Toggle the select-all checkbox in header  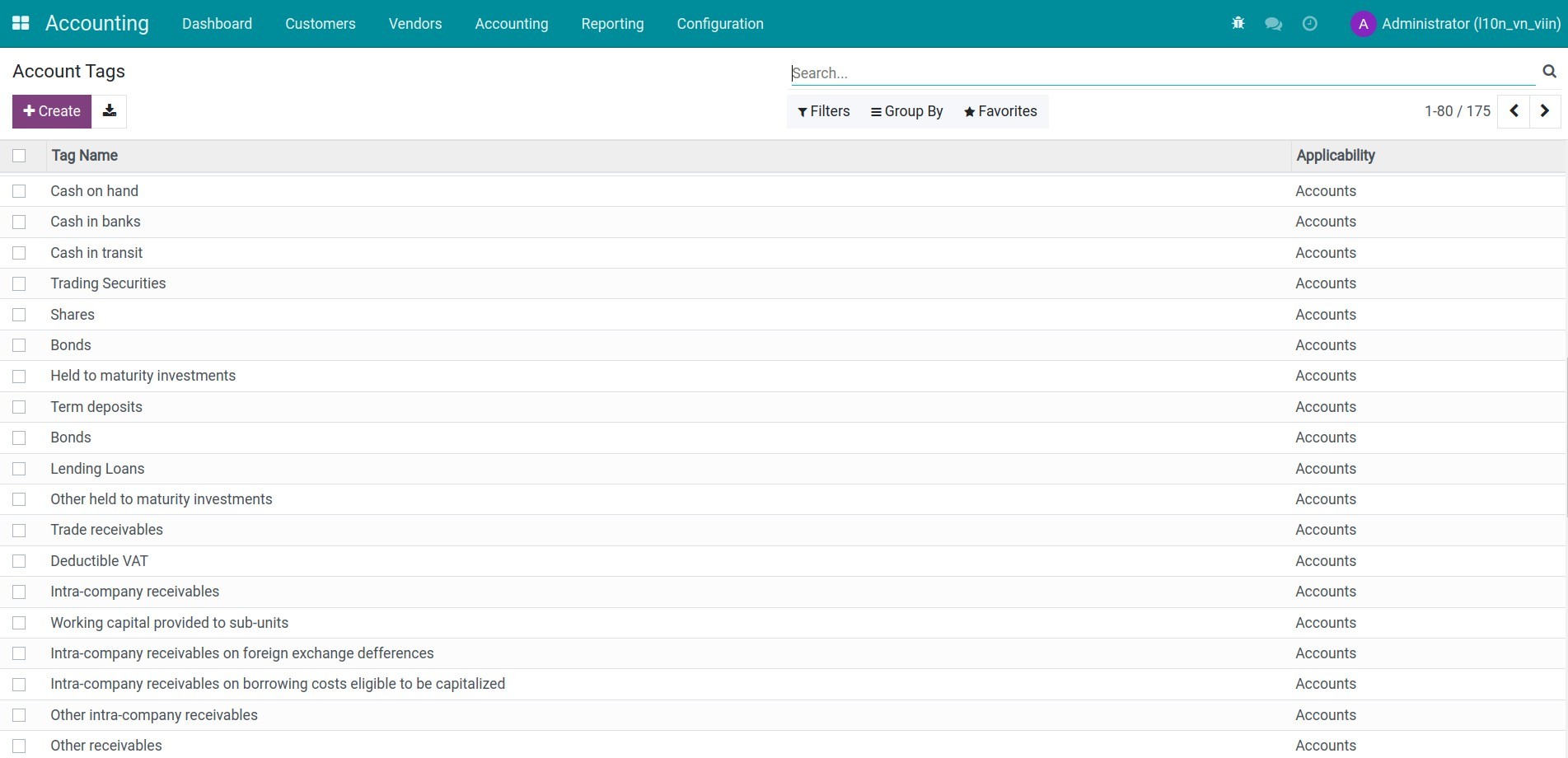(x=19, y=156)
